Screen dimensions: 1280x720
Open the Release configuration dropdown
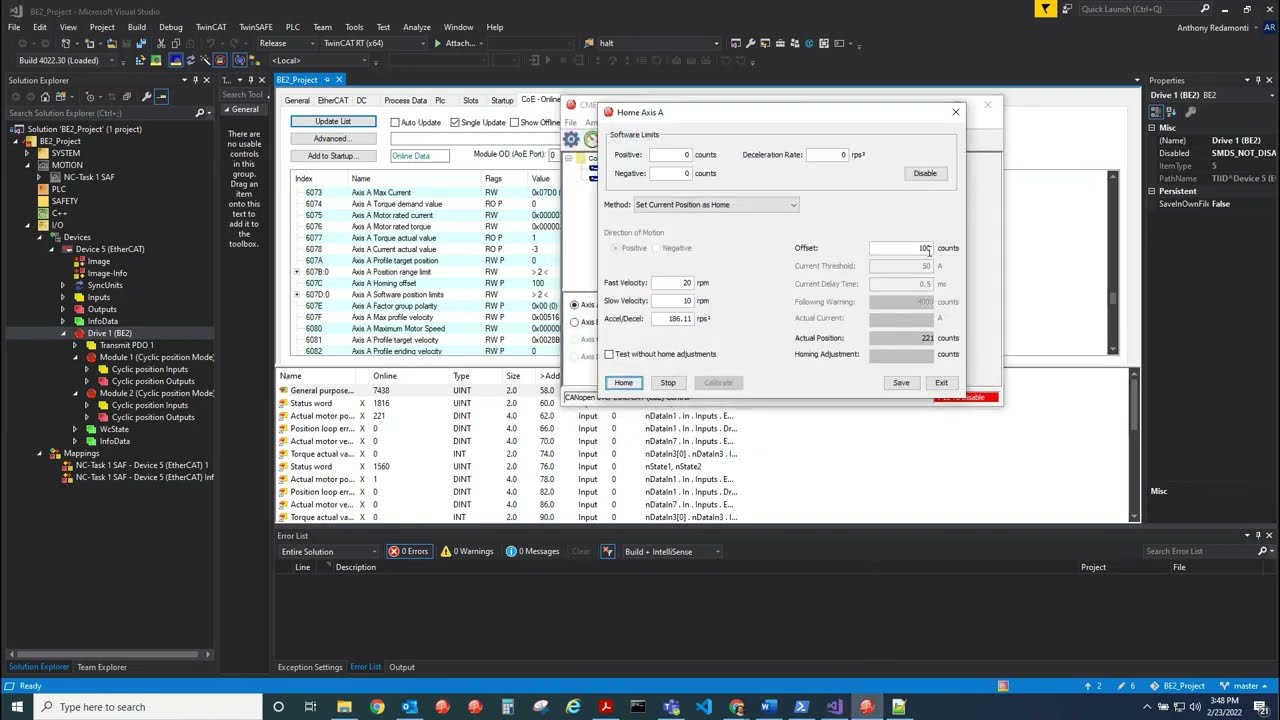(x=287, y=44)
